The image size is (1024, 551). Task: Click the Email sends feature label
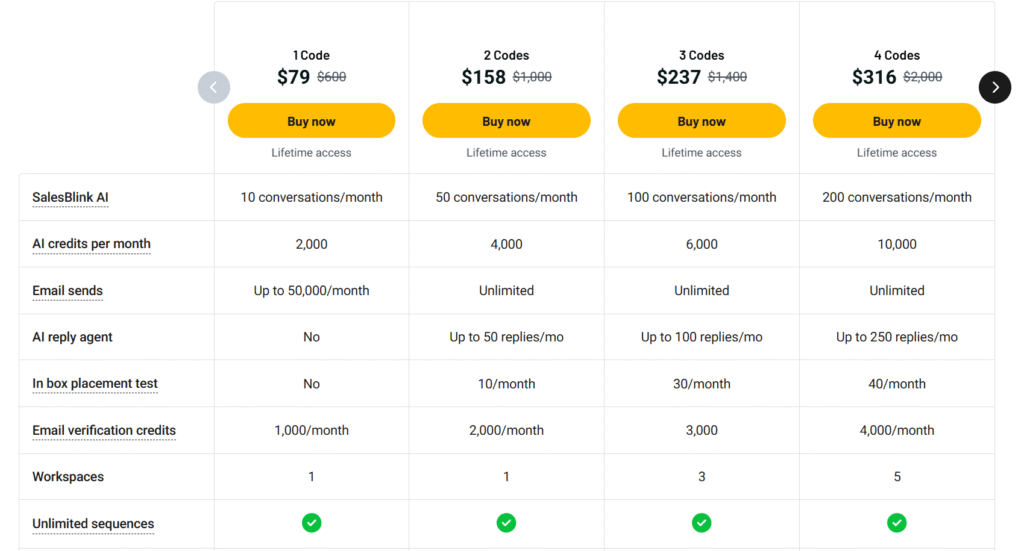[x=67, y=291]
